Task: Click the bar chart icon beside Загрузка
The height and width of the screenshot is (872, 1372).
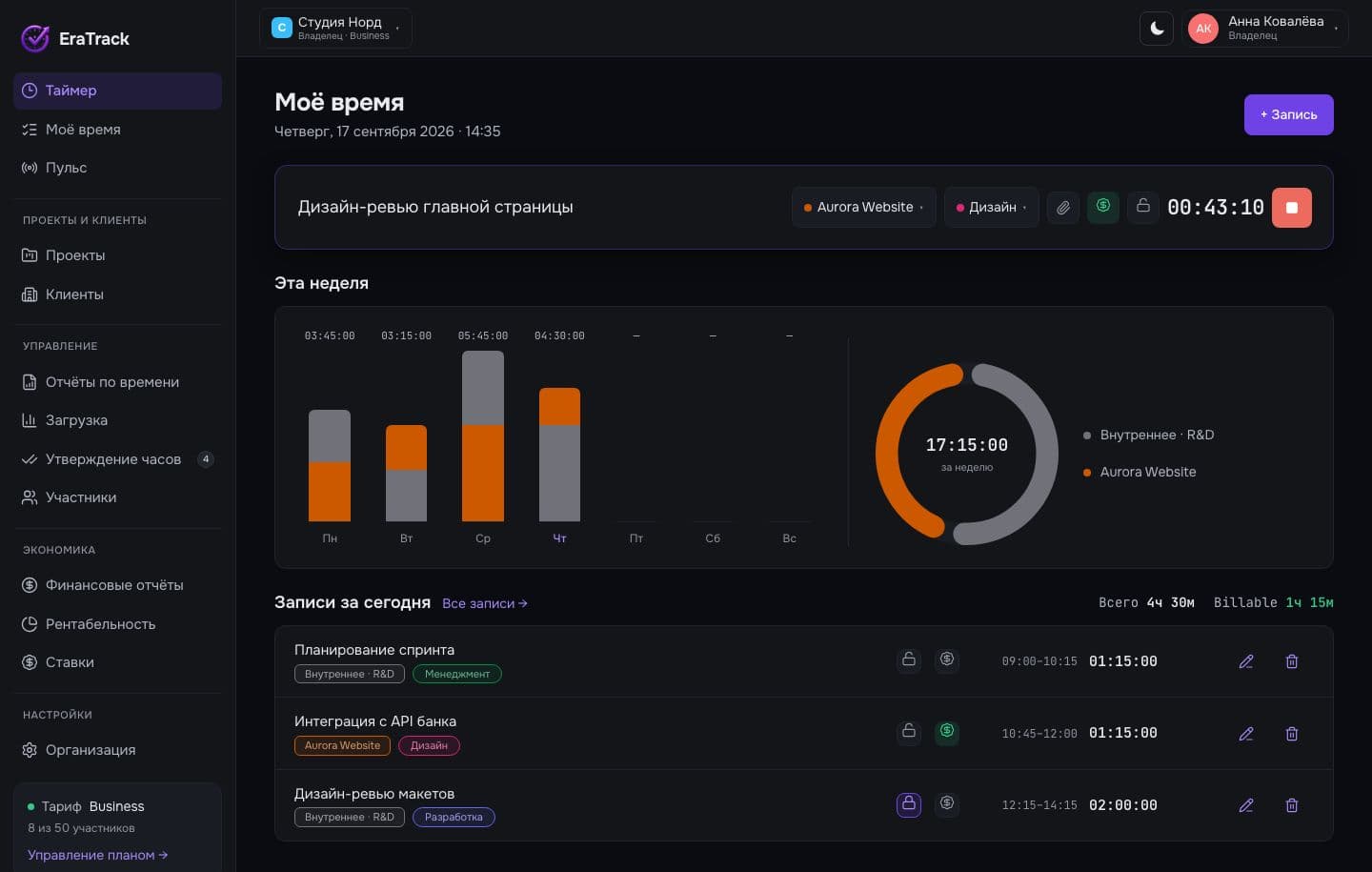Action: pos(30,420)
